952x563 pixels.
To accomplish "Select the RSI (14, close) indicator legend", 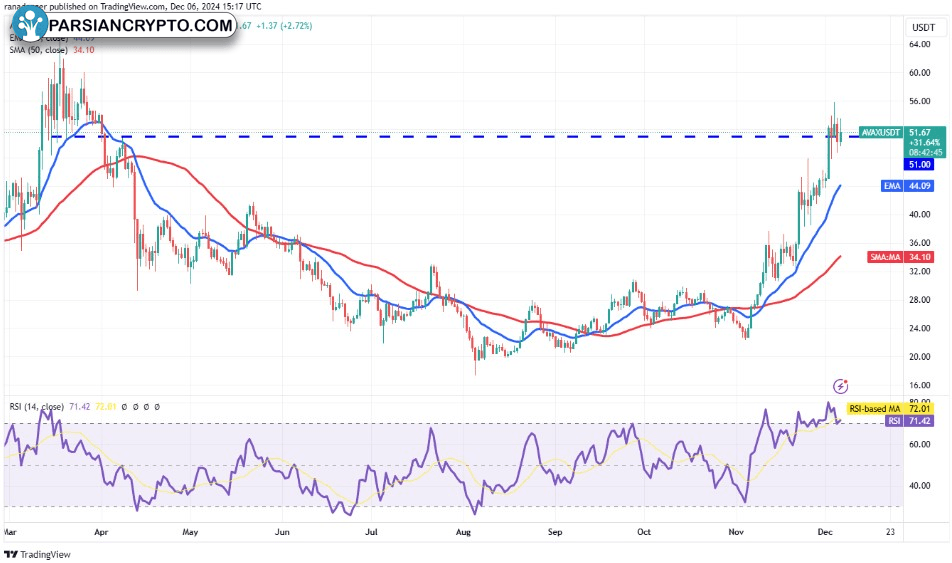I will click(36, 407).
